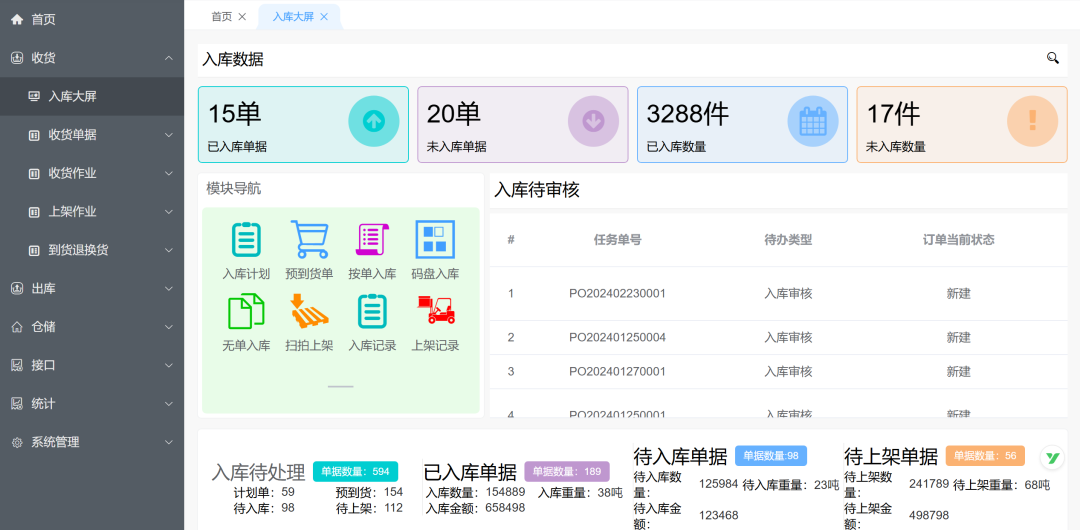Select the 码盘入库 module icon
Image resolution: width=1080 pixels, height=530 pixels.
(435, 240)
